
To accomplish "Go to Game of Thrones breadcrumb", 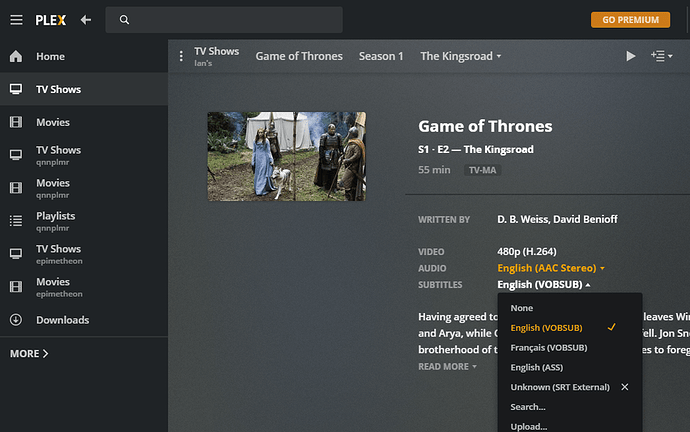I will coord(299,56).
